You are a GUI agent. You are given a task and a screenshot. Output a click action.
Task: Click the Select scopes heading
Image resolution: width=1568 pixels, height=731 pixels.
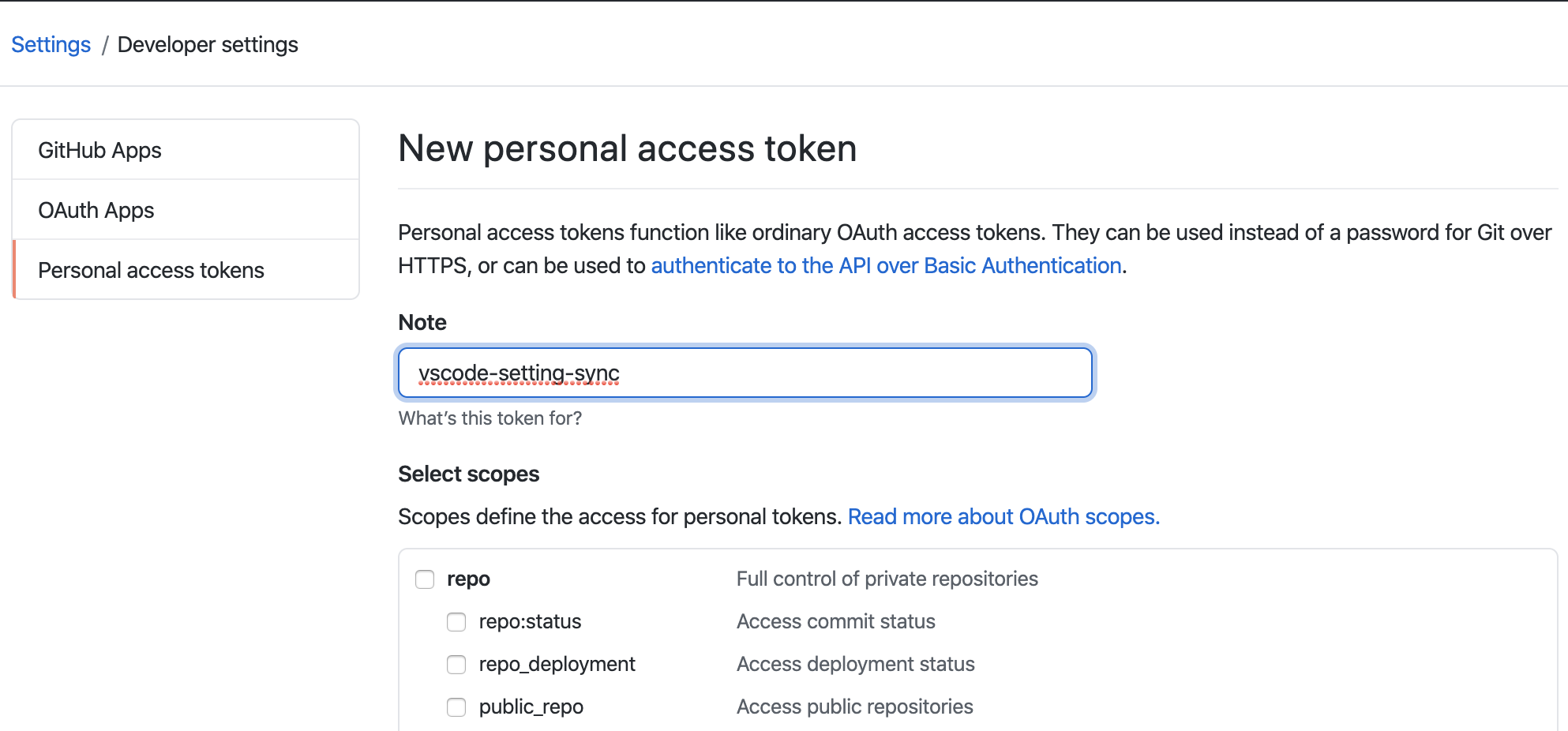(468, 474)
